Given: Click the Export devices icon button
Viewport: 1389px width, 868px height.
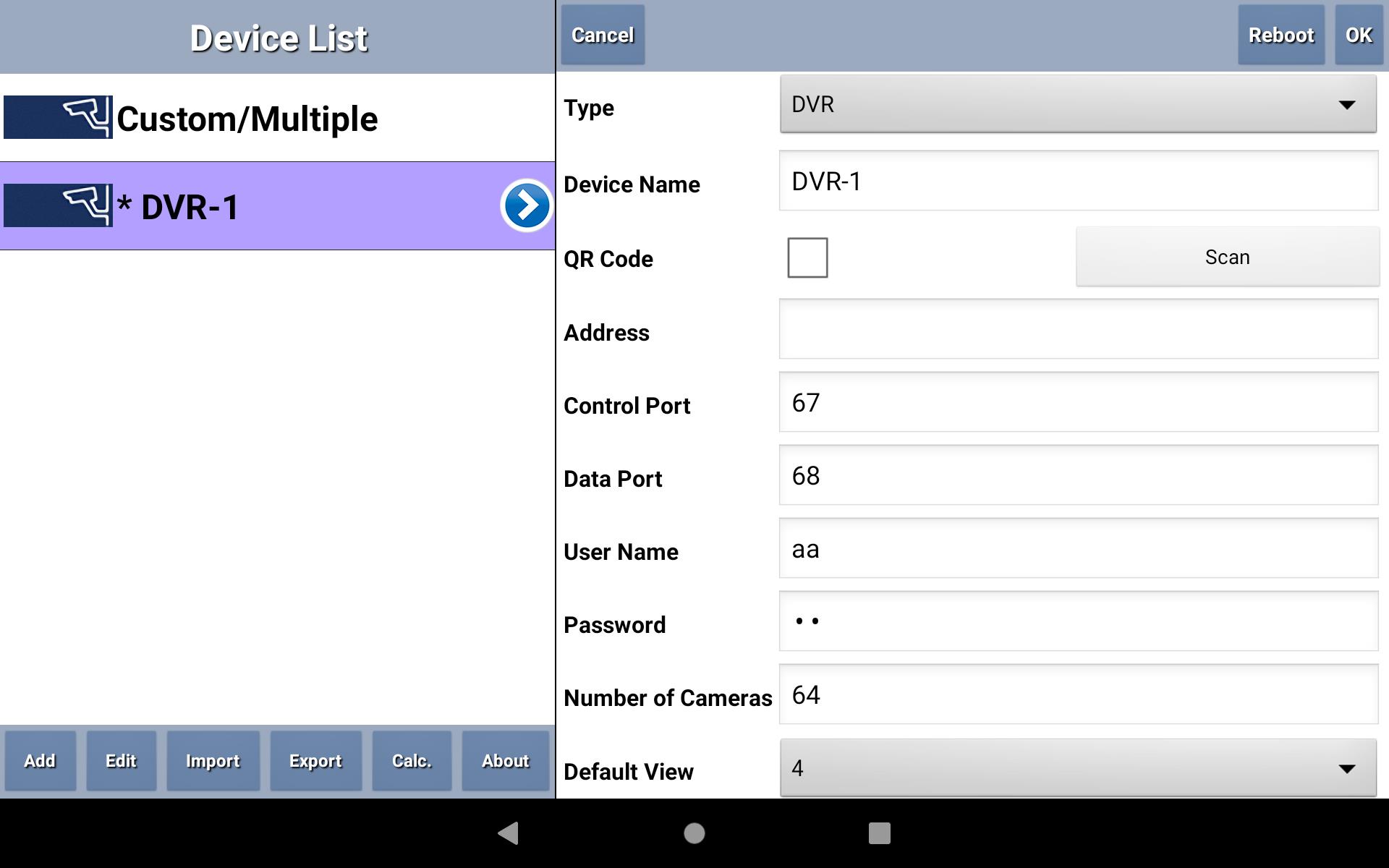Looking at the screenshot, I should pos(313,761).
